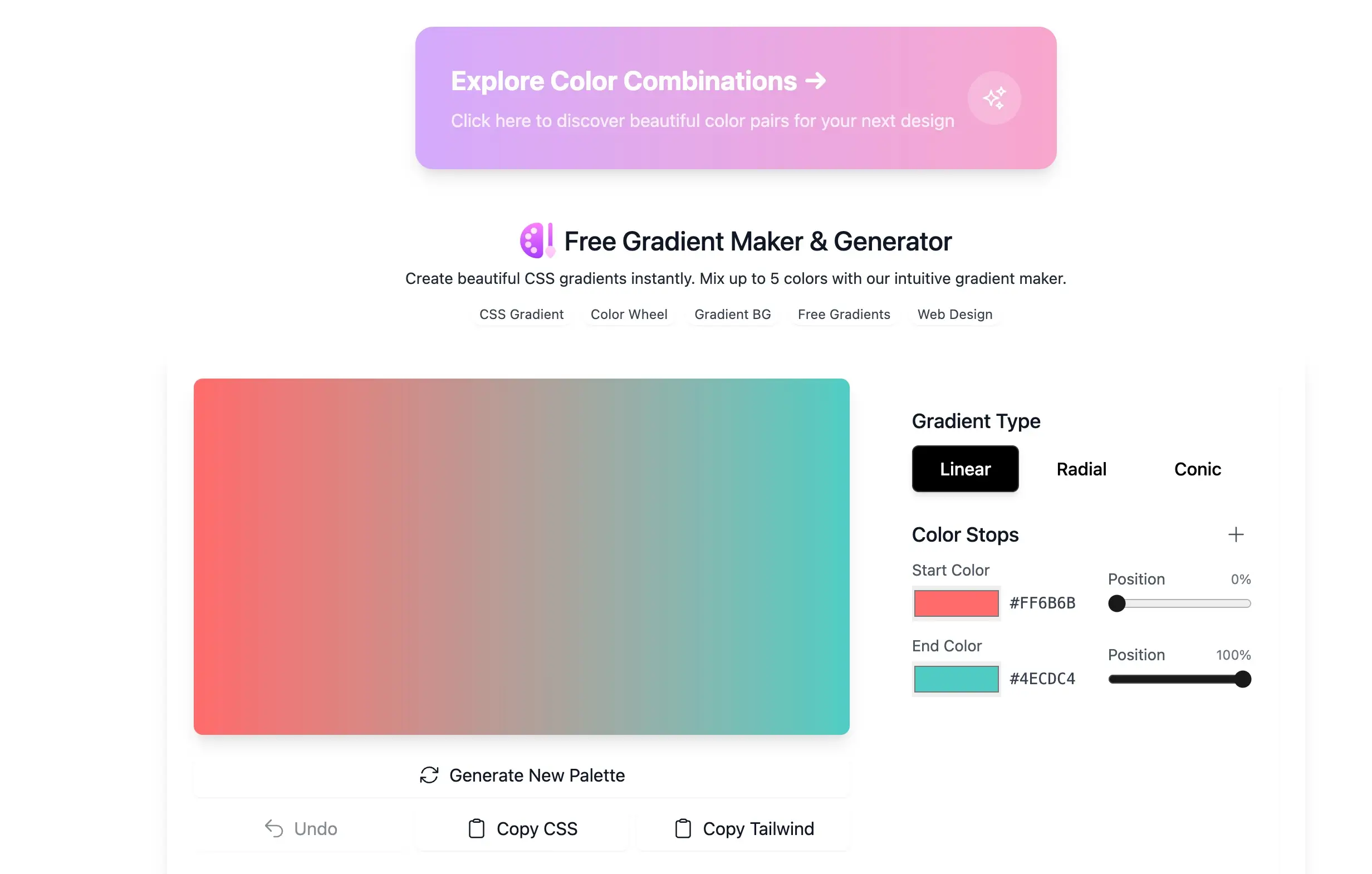Choose the Conic gradient type
Viewport: 1372px width, 874px height.
[x=1197, y=469]
